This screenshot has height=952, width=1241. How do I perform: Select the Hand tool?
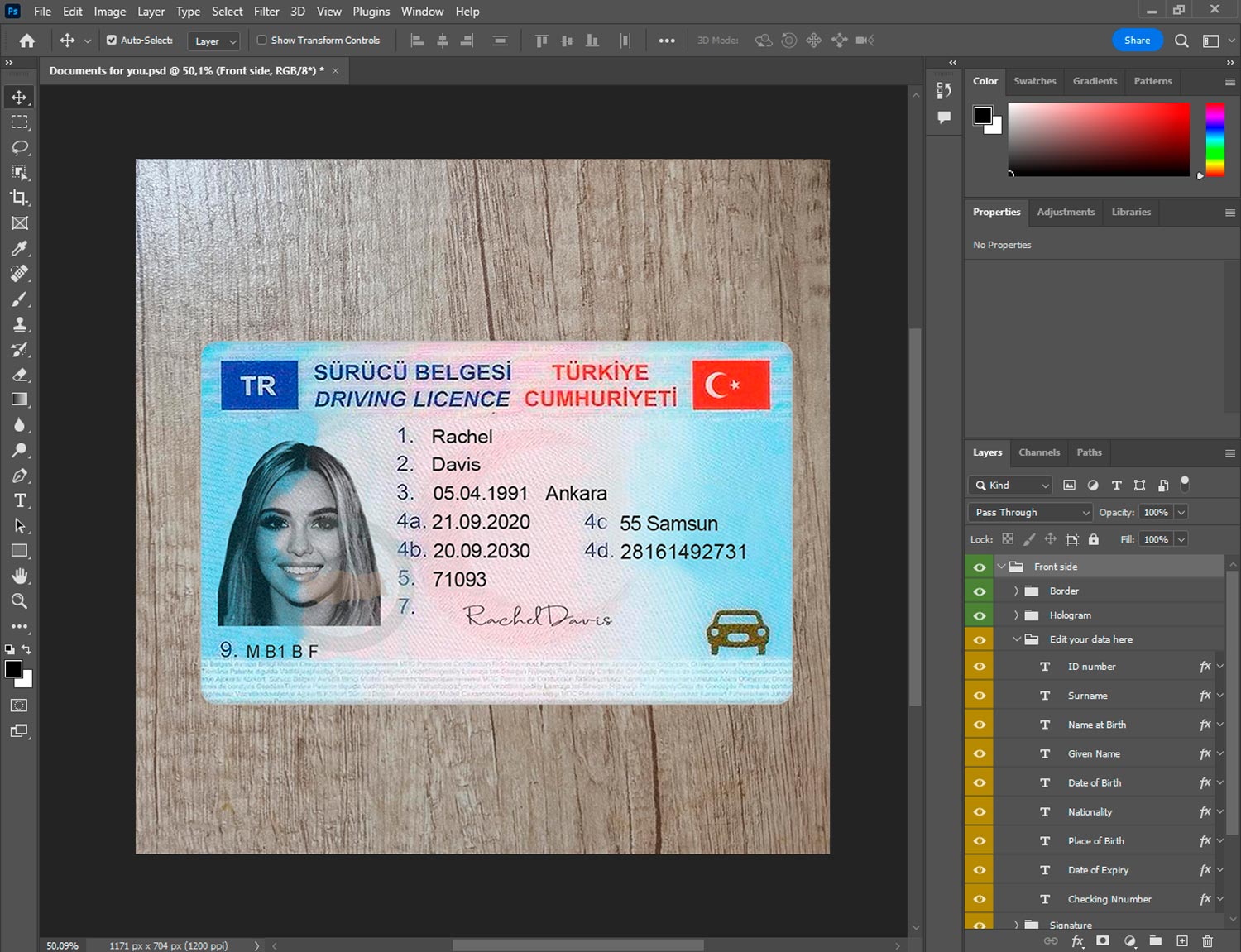pos(19,576)
